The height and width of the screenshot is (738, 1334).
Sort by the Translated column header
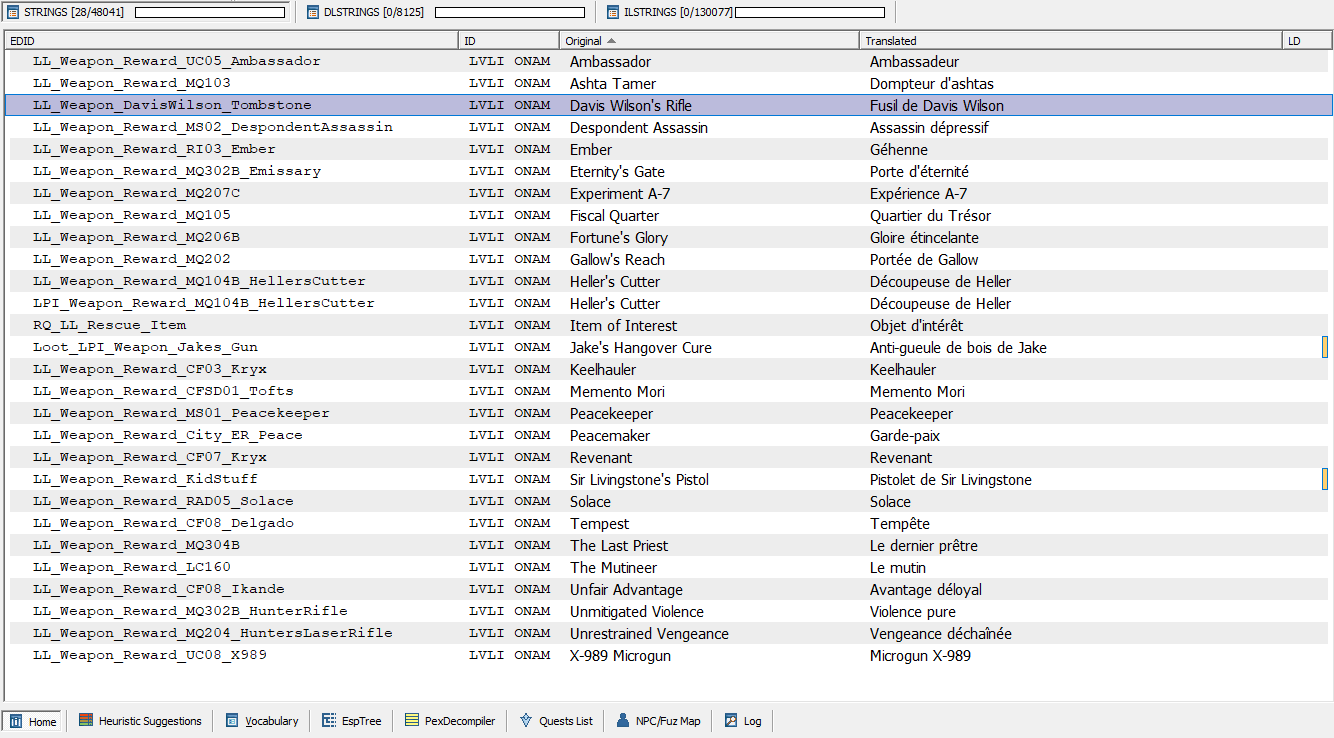(x=1071, y=41)
